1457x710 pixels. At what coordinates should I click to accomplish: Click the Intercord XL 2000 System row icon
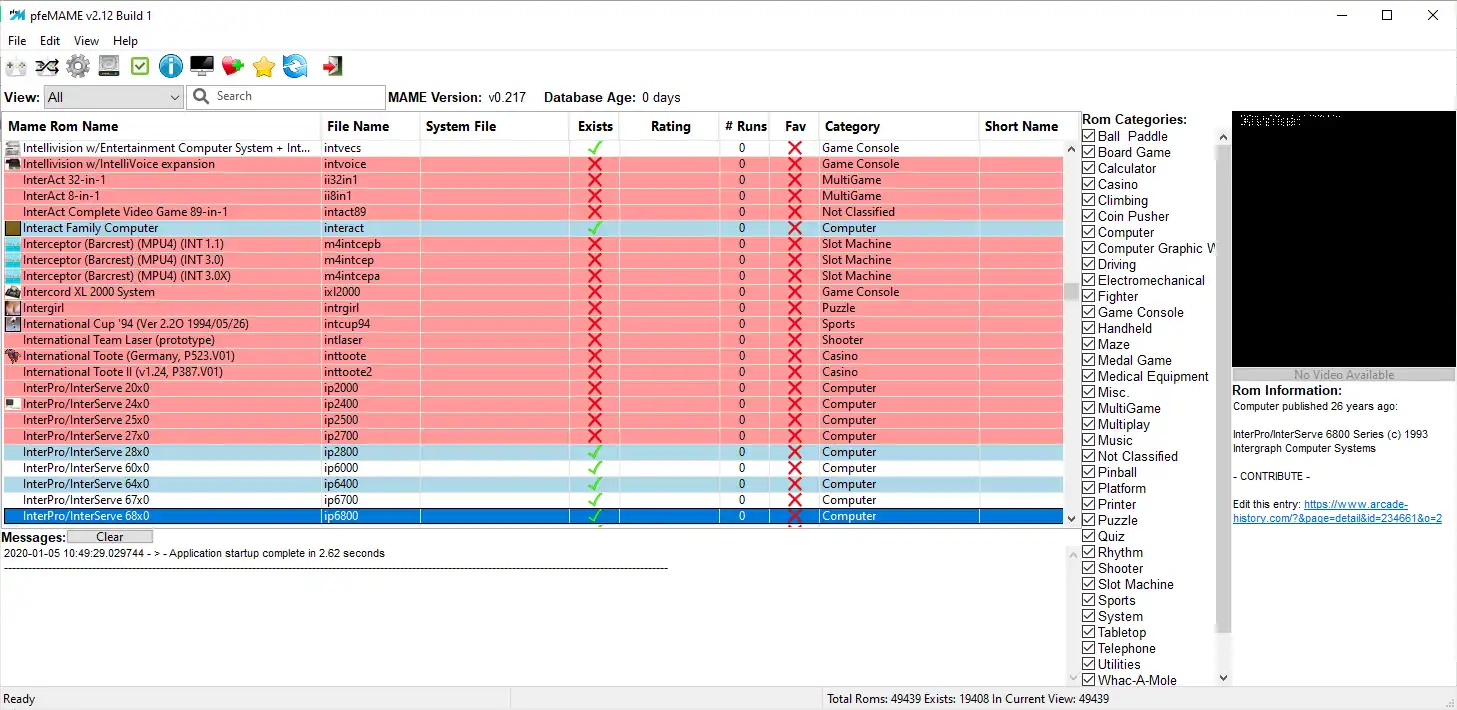[x=13, y=292]
